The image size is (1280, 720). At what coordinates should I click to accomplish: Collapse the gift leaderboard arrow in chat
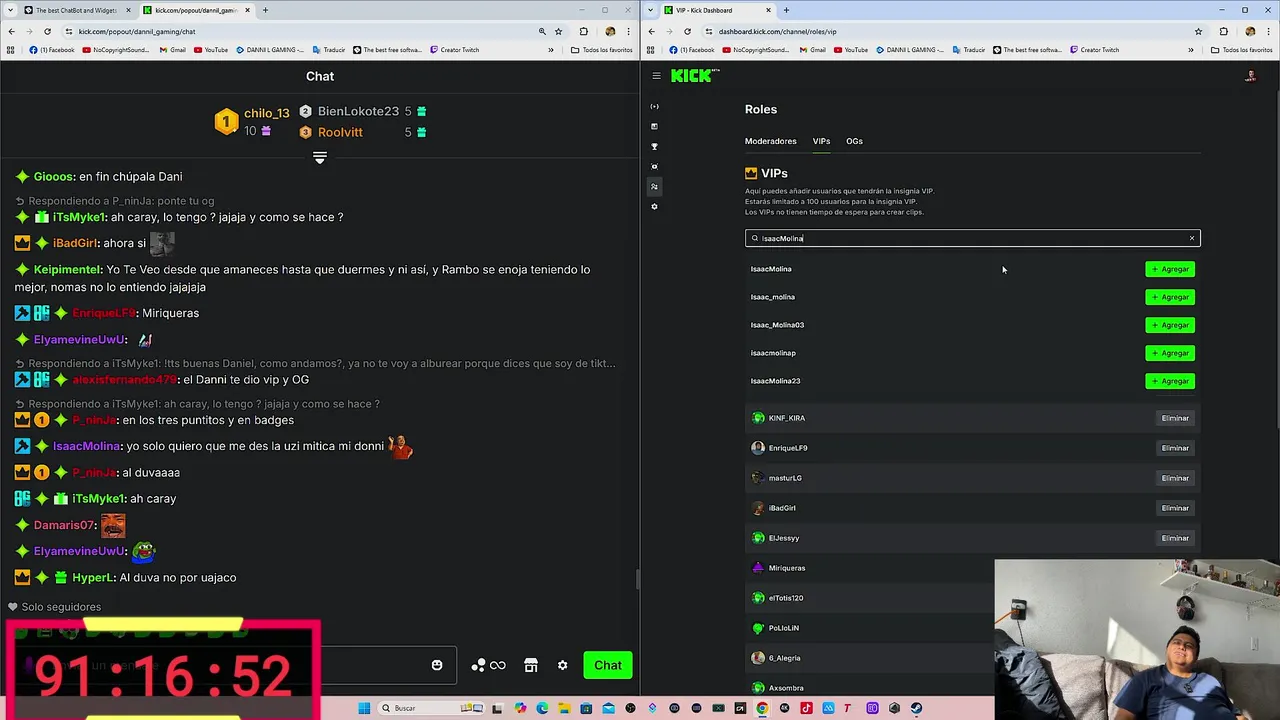point(320,158)
